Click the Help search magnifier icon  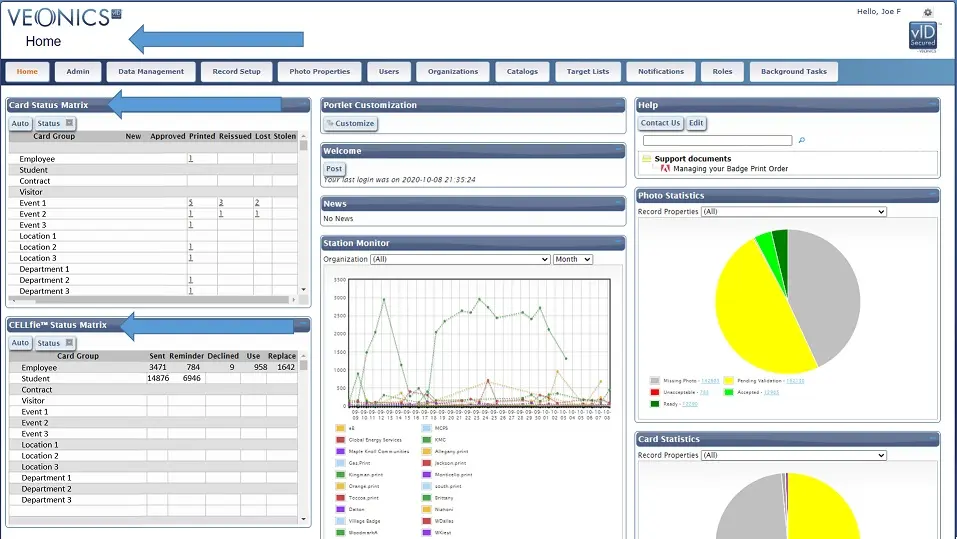801,141
